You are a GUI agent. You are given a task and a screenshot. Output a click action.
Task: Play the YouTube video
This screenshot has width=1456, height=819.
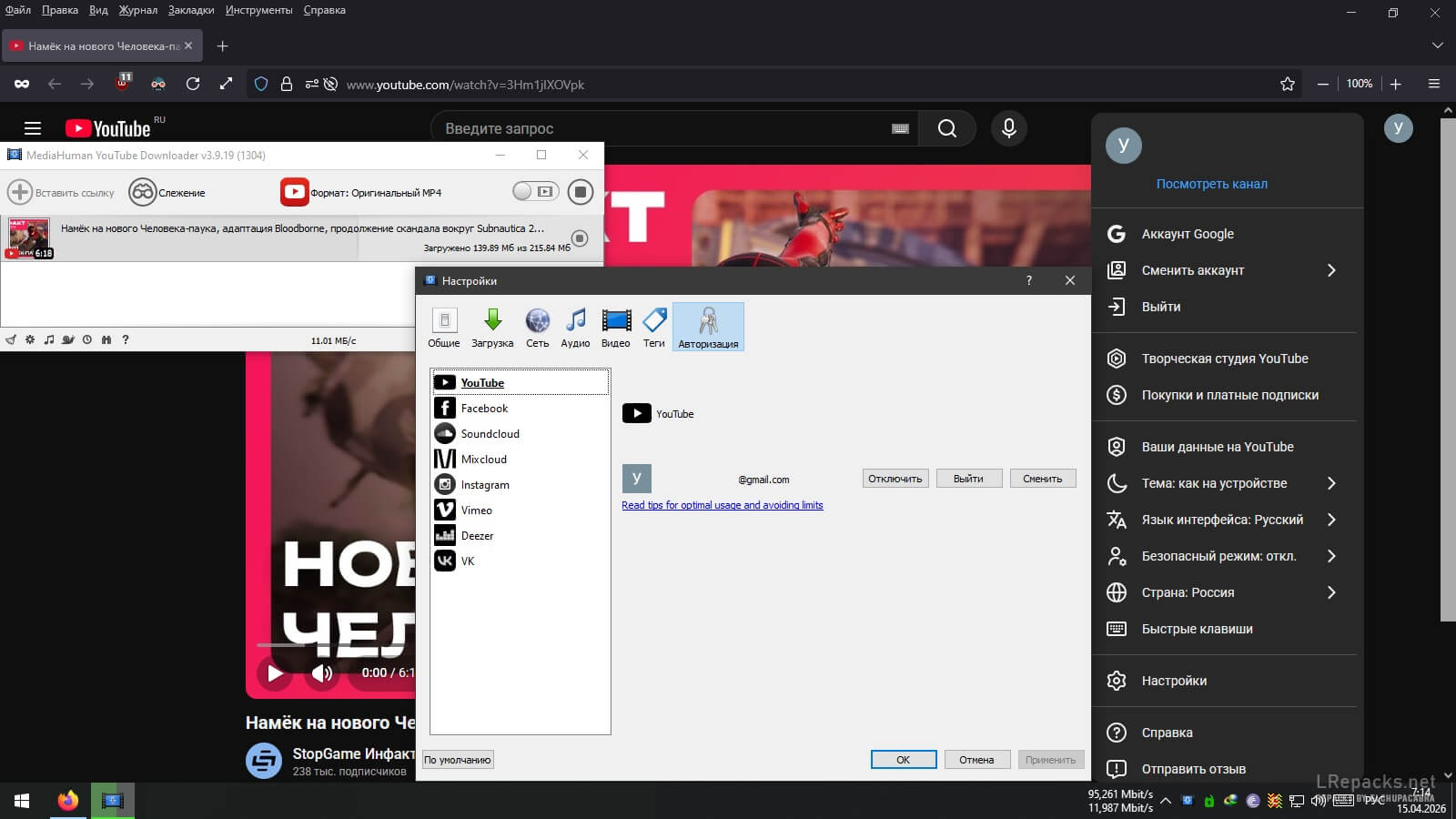(x=275, y=672)
